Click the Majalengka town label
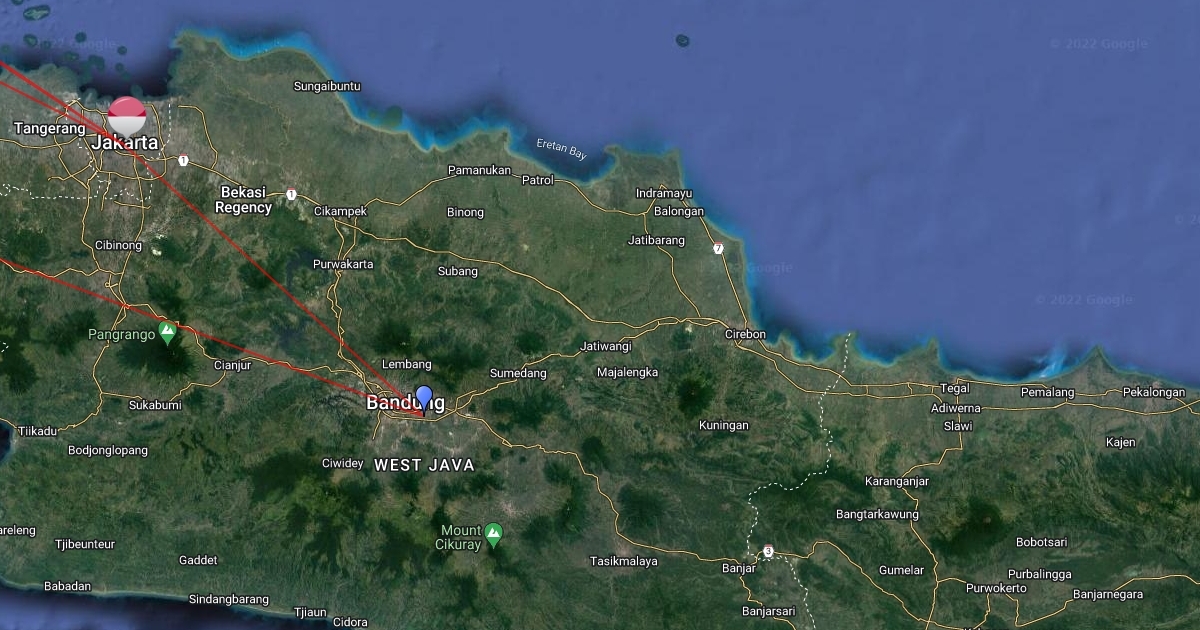Viewport: 1200px width, 630px height. pyautogui.click(x=627, y=372)
